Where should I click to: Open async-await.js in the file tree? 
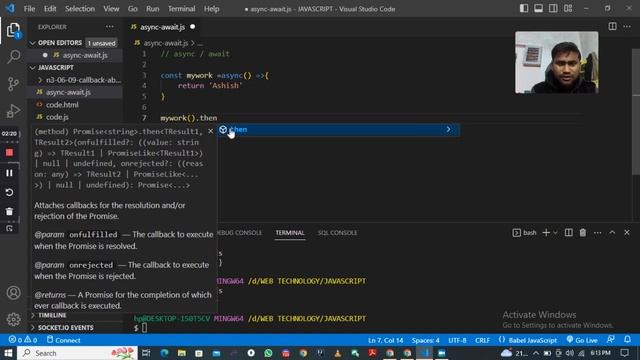pyautogui.click(x=75, y=92)
